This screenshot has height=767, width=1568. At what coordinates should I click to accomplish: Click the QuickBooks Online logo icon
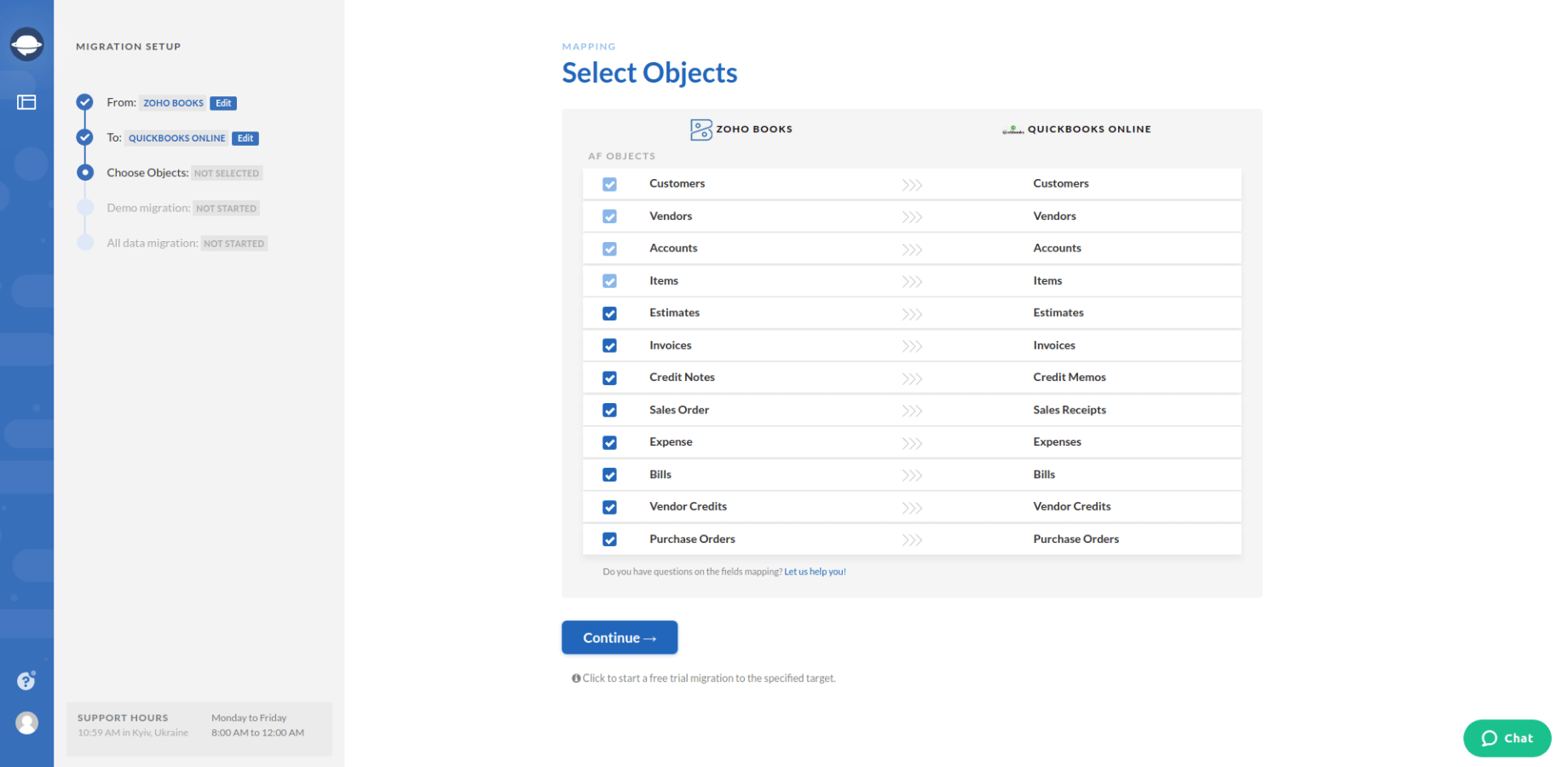[x=1012, y=130]
